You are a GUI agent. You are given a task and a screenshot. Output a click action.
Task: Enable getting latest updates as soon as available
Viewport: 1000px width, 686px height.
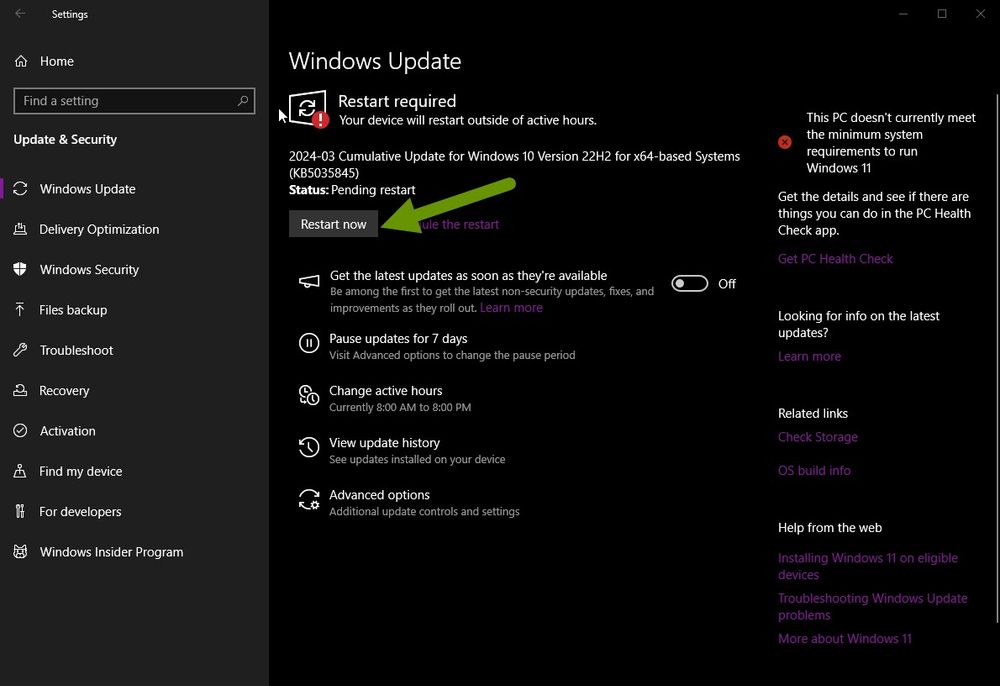coord(689,283)
